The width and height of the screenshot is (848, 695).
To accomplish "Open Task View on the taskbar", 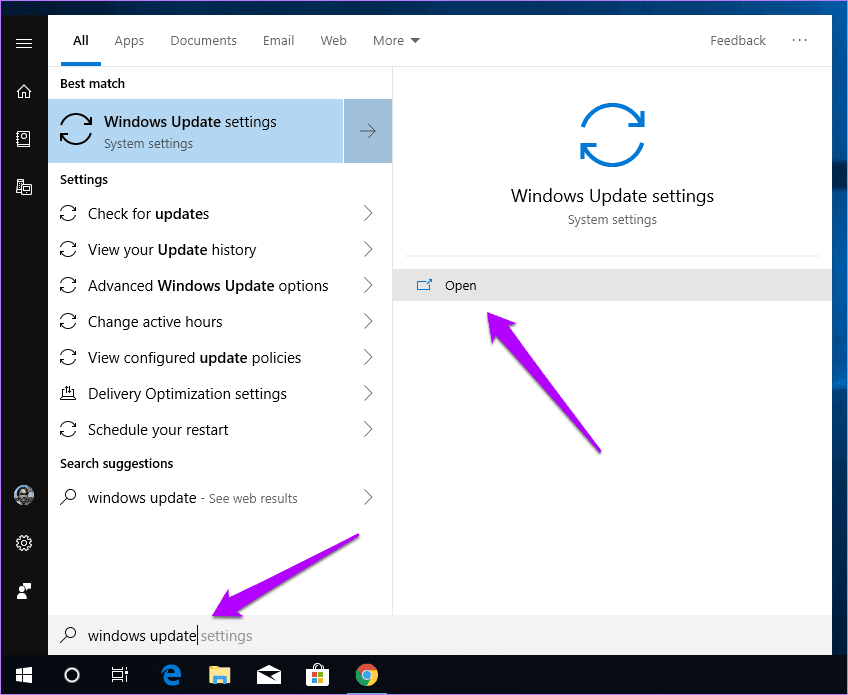I will [x=120, y=675].
